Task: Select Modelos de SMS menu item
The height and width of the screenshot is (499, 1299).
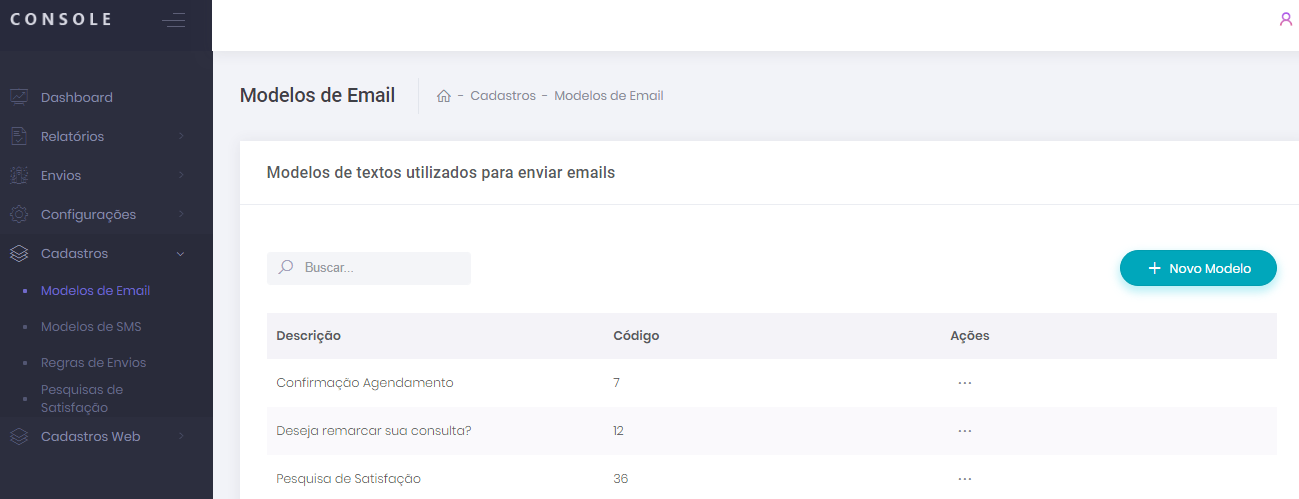Action: click(91, 327)
